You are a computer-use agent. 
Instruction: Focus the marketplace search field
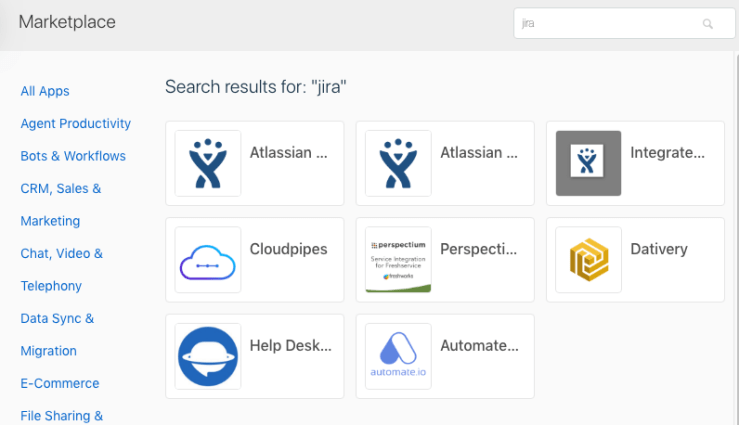610,24
